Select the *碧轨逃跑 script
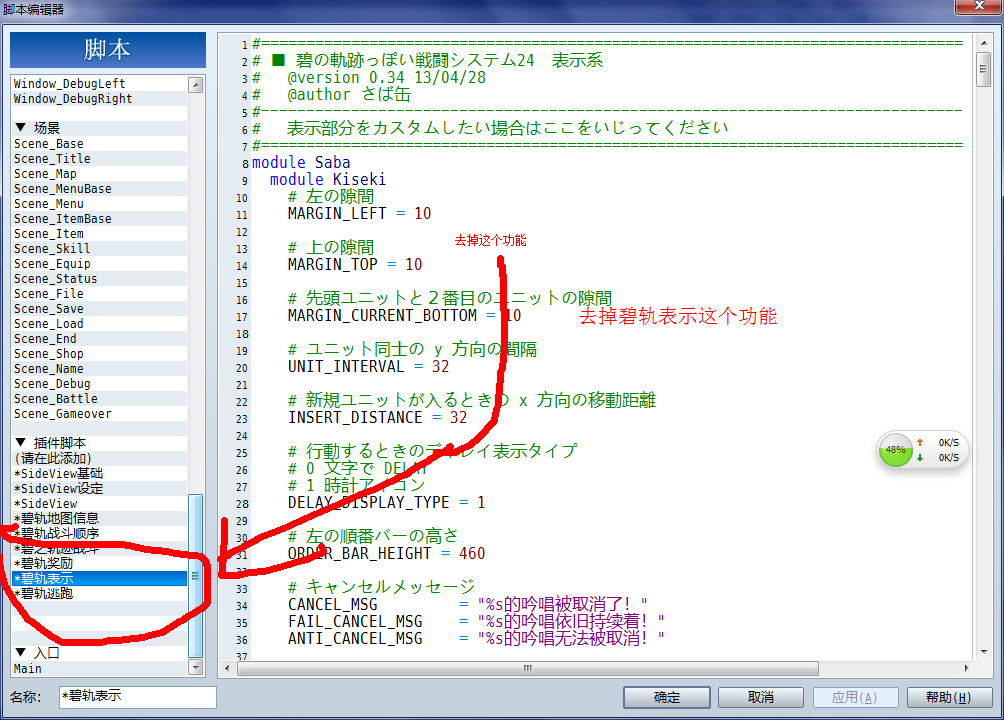Viewport: 1004px width, 720px height. pyautogui.click(x=99, y=593)
